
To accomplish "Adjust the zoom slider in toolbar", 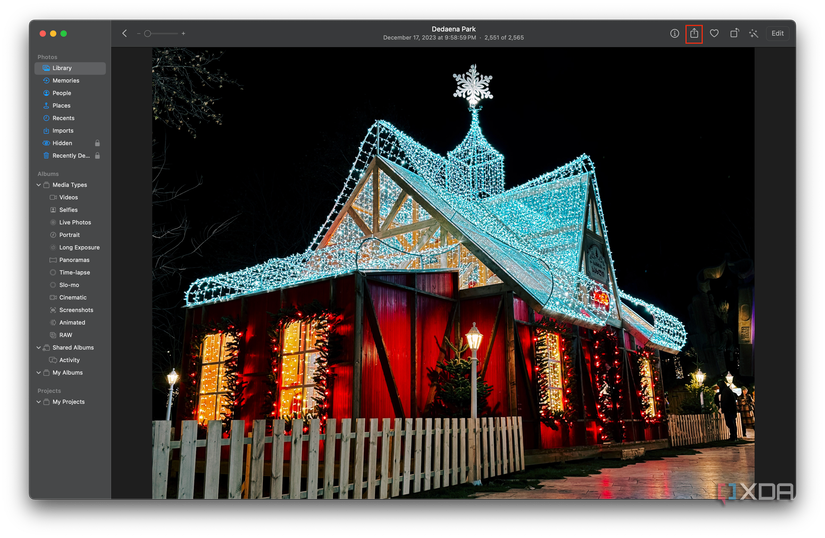I will point(161,34).
